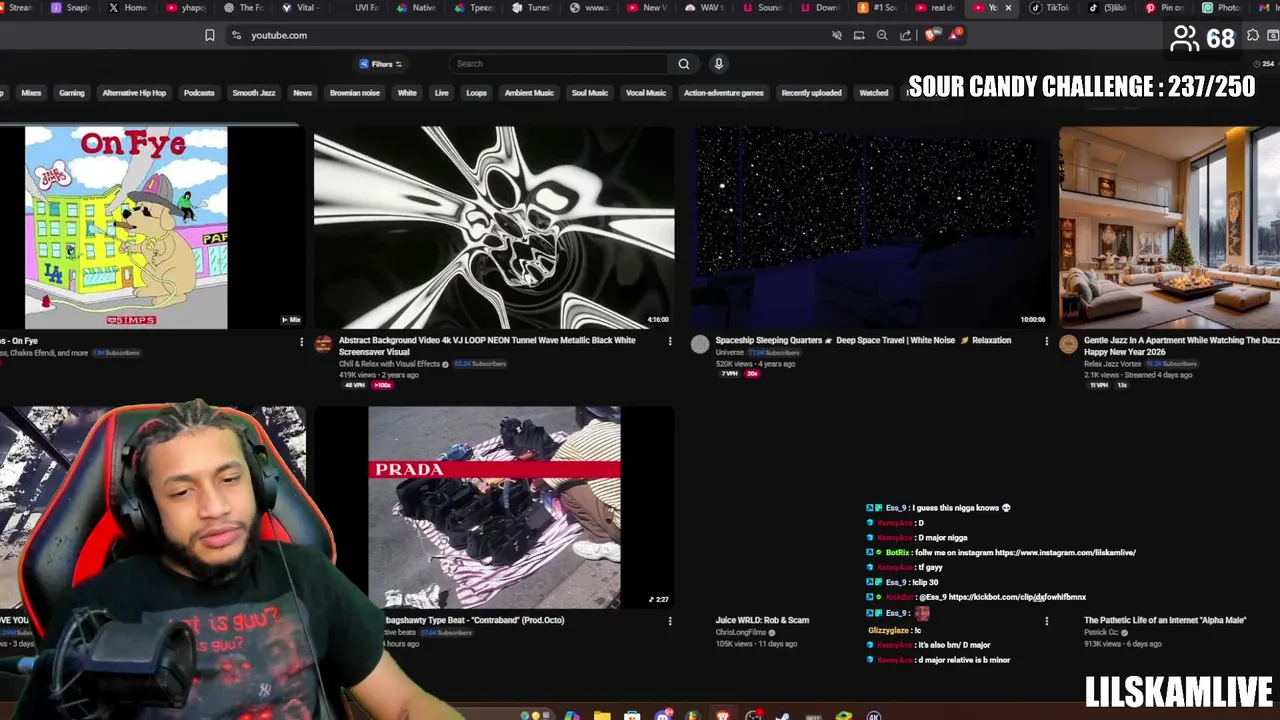
Task: Play the Spaceship Sleeping Quarters starfield thumbnail
Action: (x=870, y=227)
